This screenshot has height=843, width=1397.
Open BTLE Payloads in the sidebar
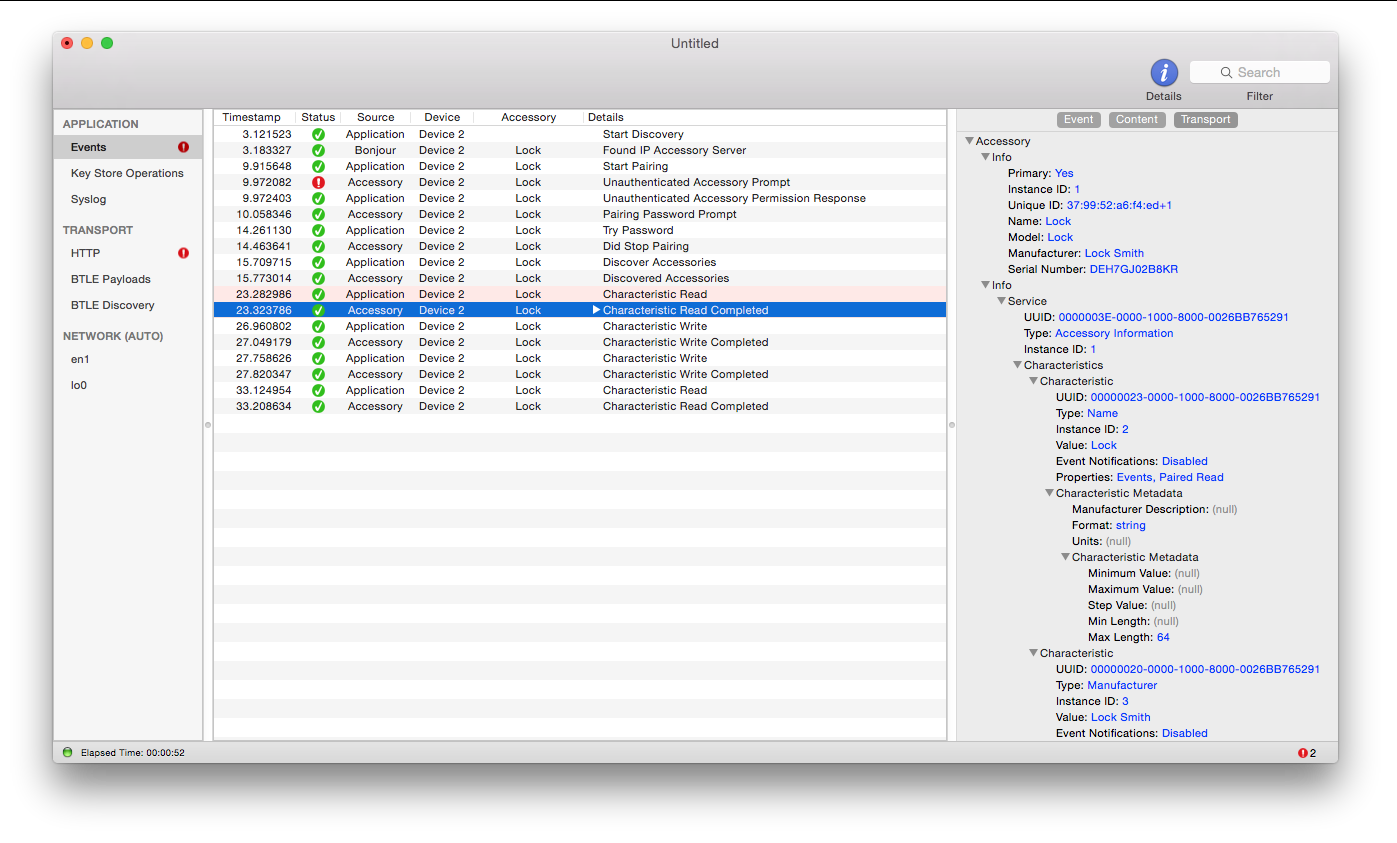(128, 279)
